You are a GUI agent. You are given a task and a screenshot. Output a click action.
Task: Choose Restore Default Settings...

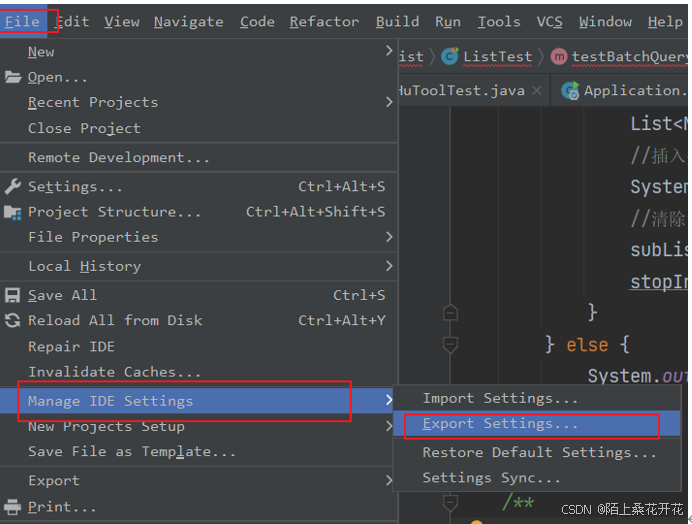tap(537, 452)
